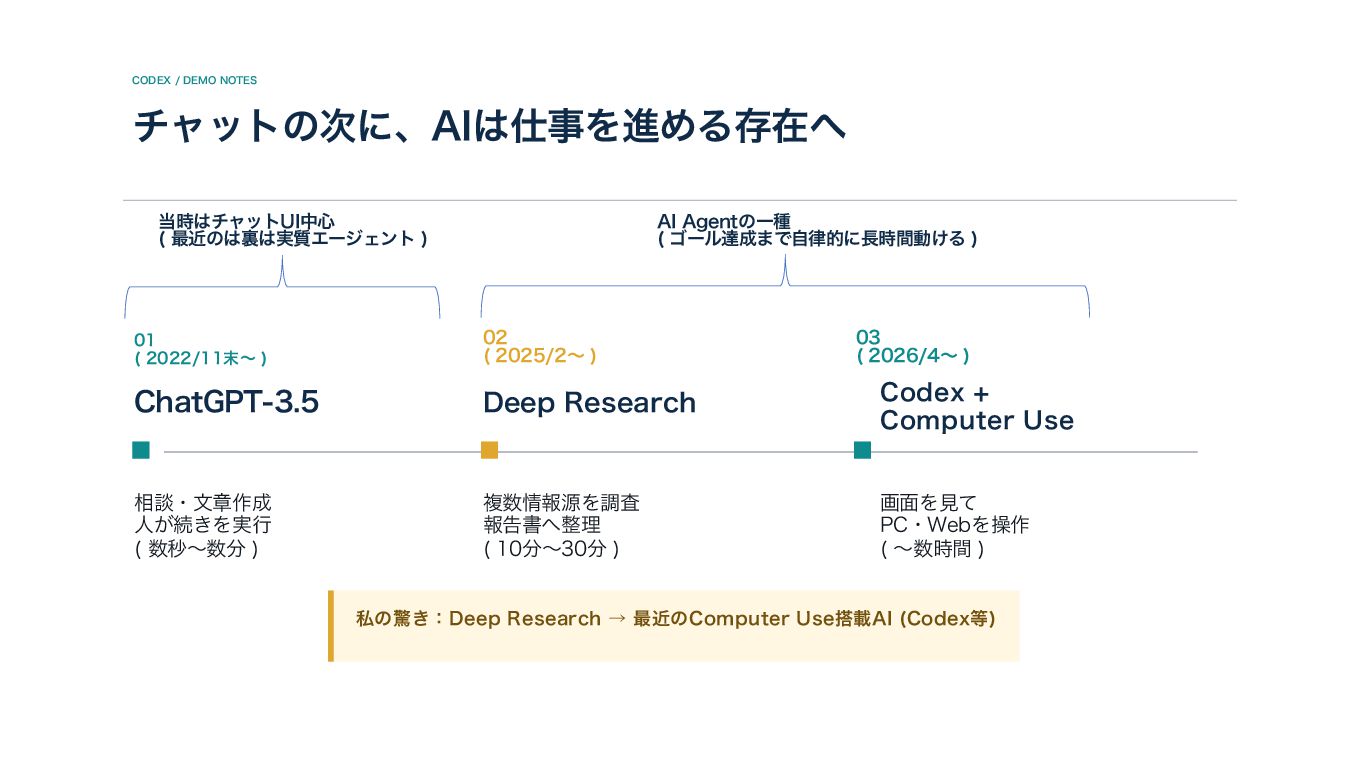Select the slide title "チャットの次に、AIは仕事を進める存在へ"
The width and height of the screenshot is (1361, 765).
pos(490,127)
